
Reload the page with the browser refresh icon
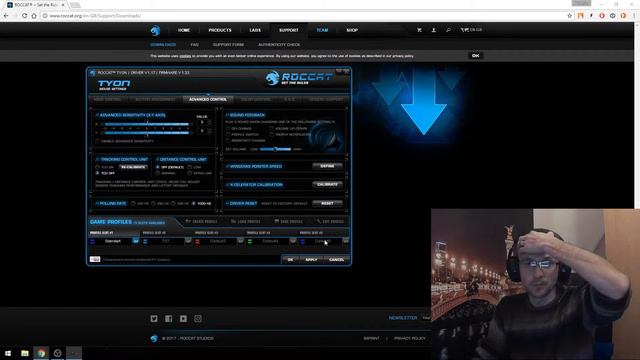point(24,16)
